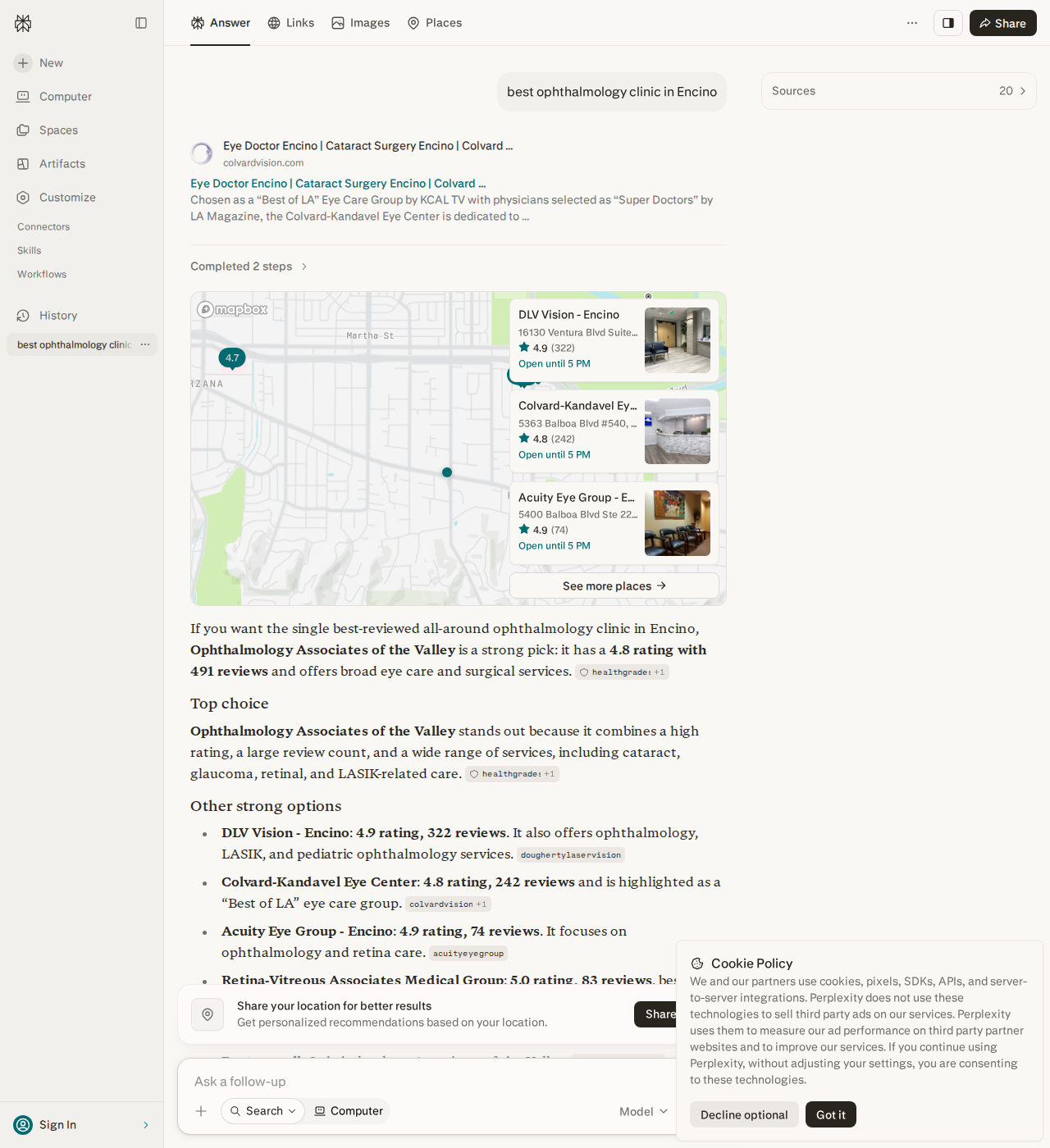
Task: Click the 4.7 rating map pin
Action: [x=232, y=358]
